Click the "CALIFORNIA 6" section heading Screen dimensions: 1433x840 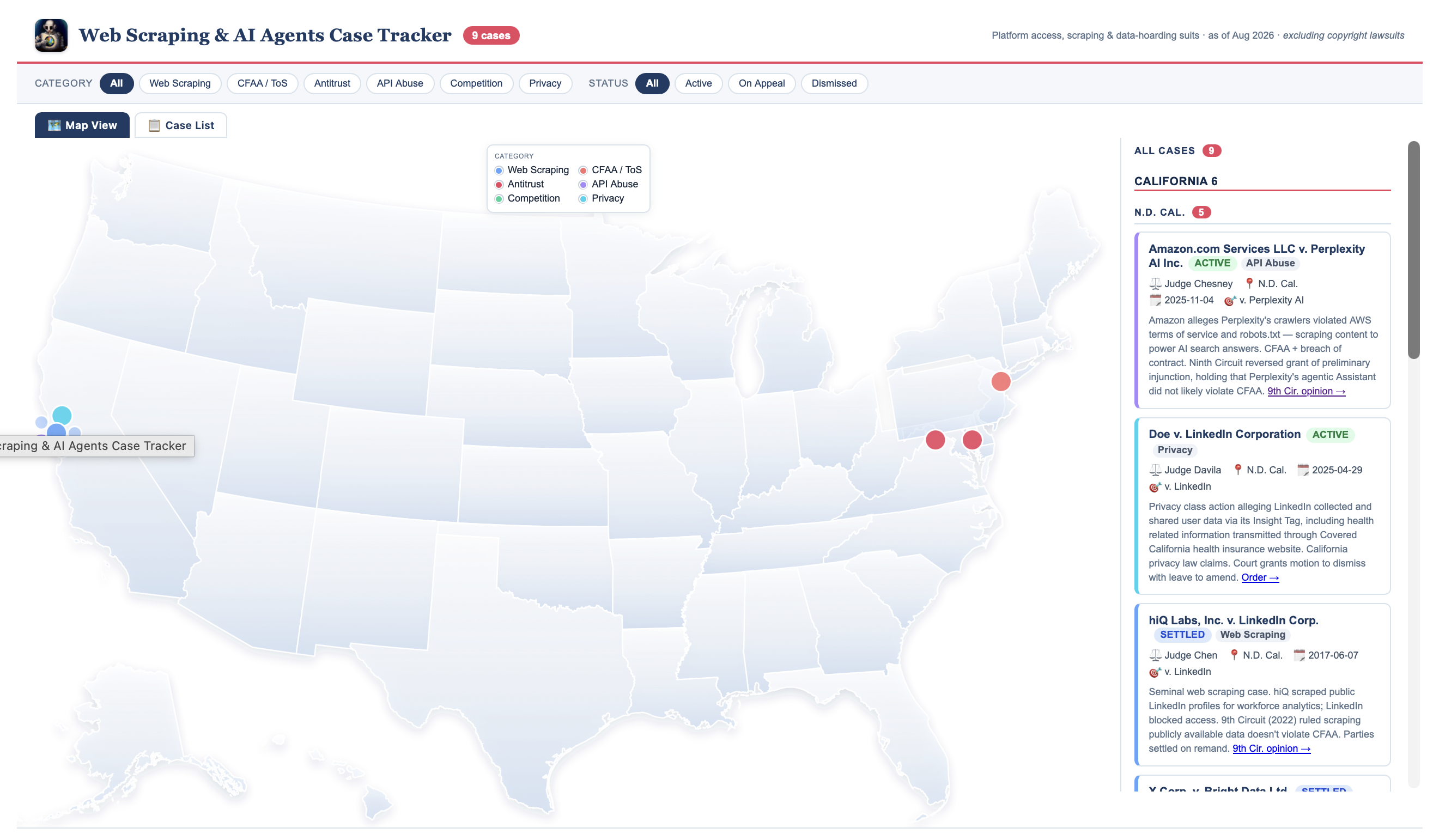click(1175, 181)
